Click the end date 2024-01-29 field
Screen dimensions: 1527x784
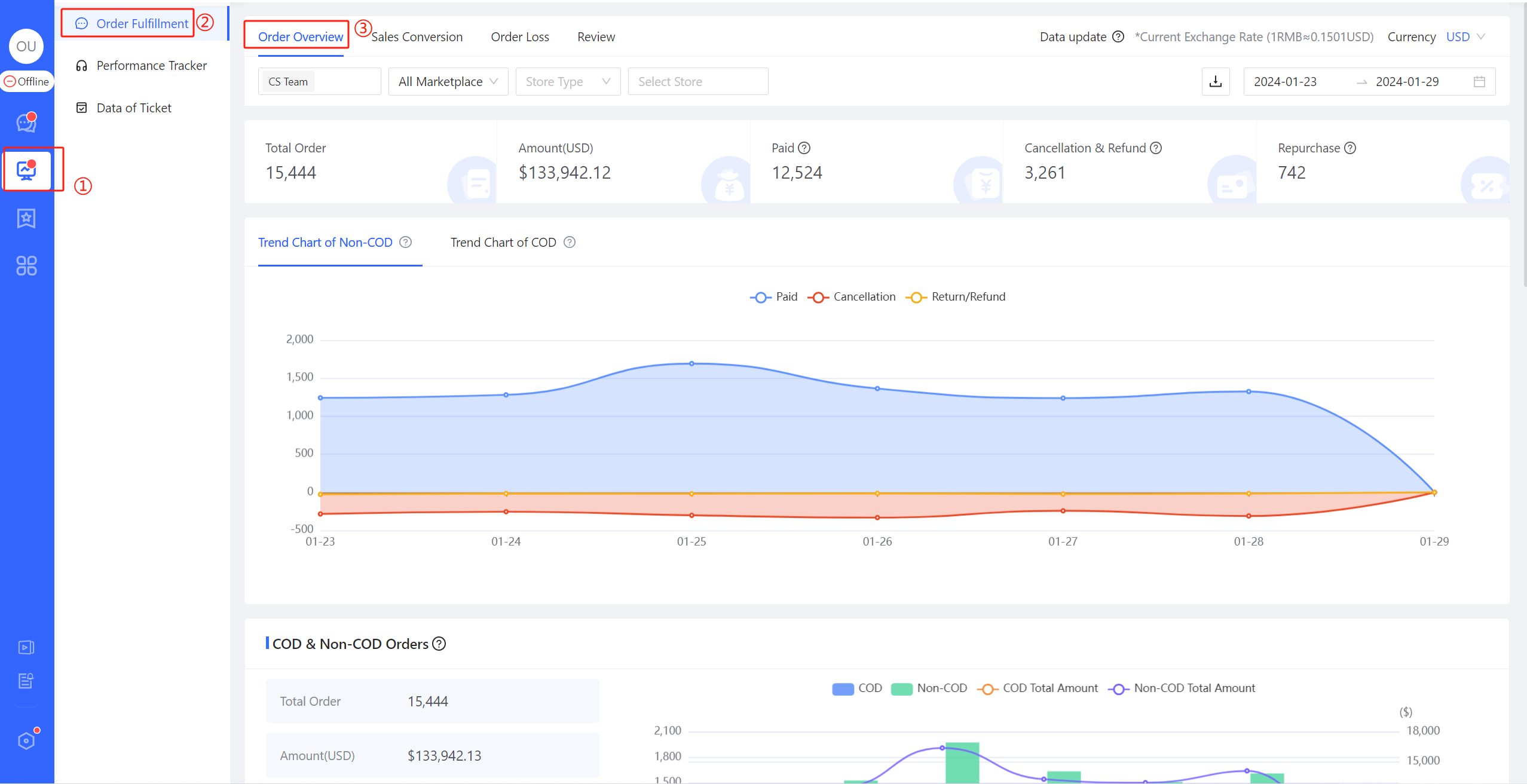(x=1407, y=82)
